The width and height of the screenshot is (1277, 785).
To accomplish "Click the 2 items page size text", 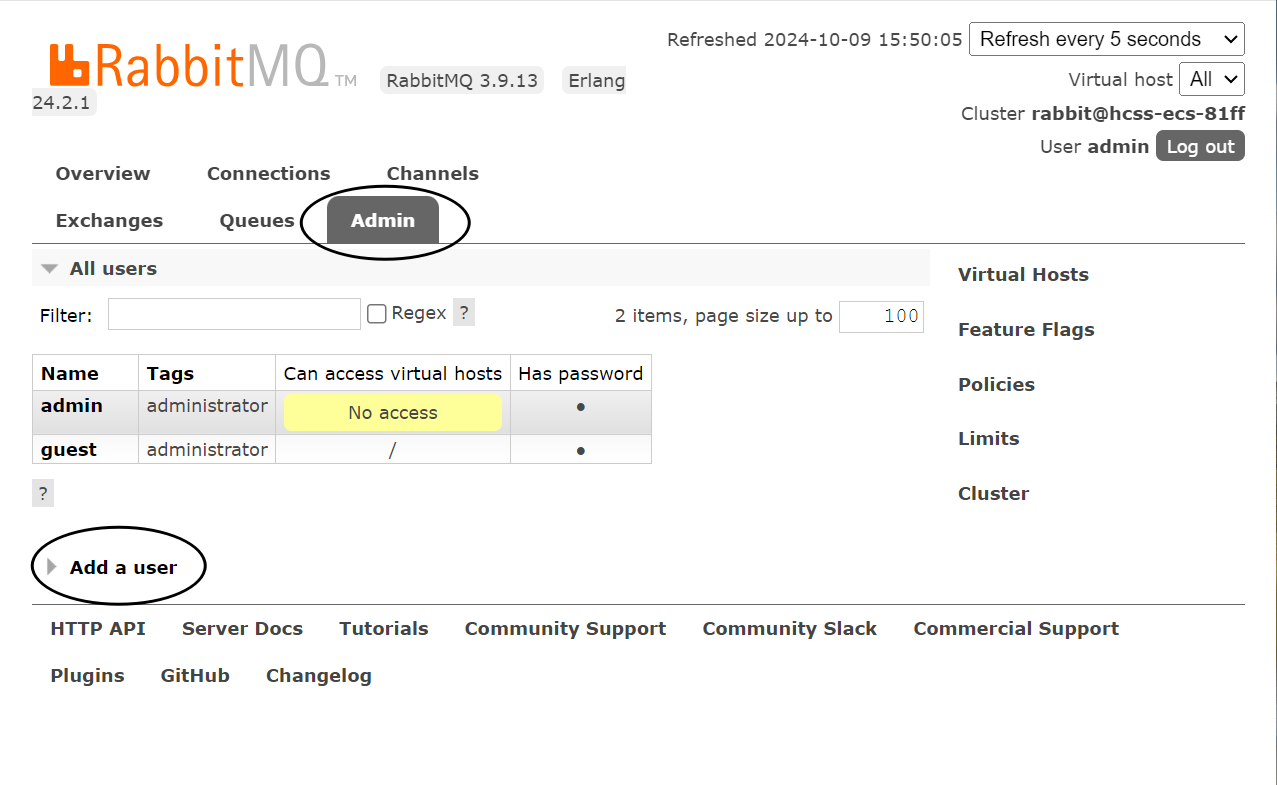I will pyautogui.click(x=723, y=315).
